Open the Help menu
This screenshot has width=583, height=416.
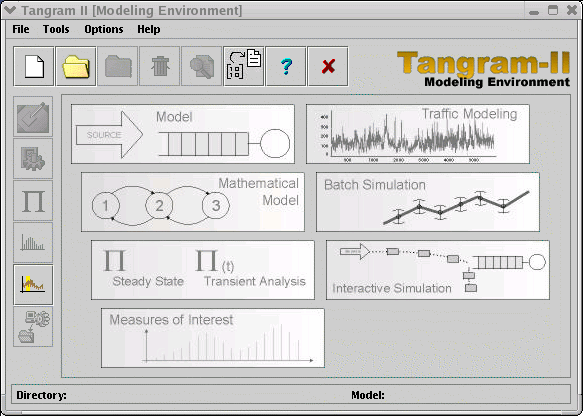[x=149, y=29]
